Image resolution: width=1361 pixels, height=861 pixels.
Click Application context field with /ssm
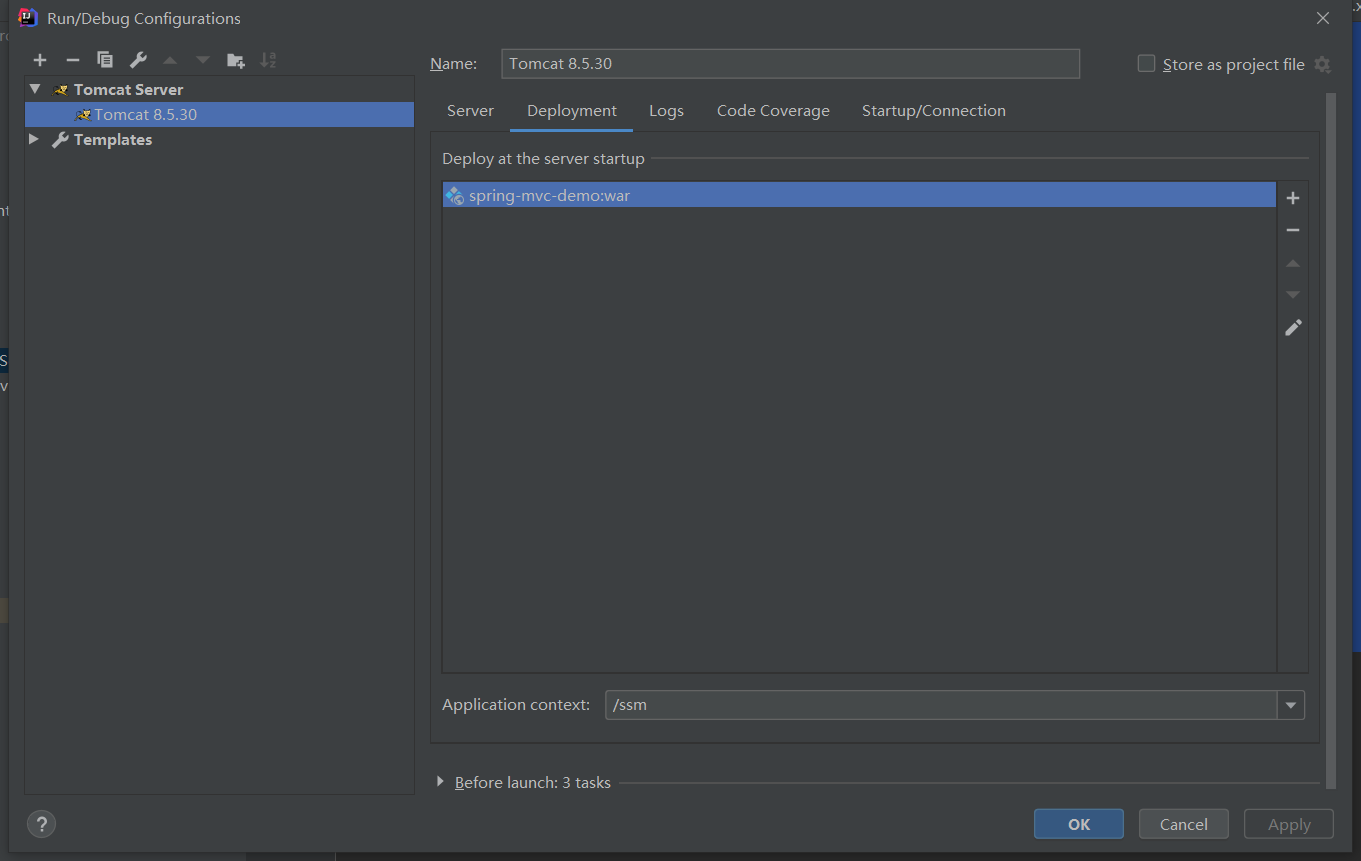click(941, 705)
